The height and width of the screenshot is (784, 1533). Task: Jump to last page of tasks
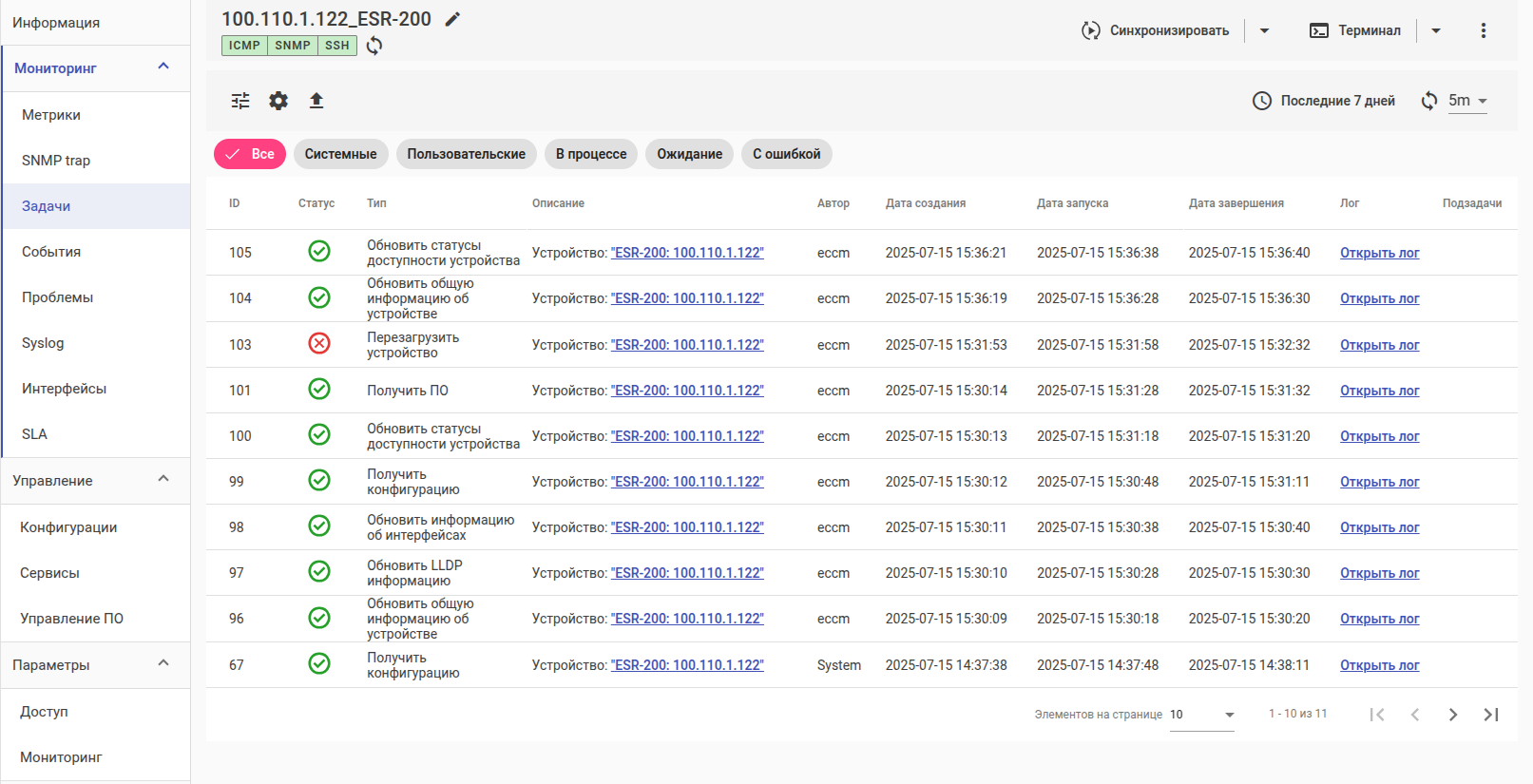point(1490,715)
